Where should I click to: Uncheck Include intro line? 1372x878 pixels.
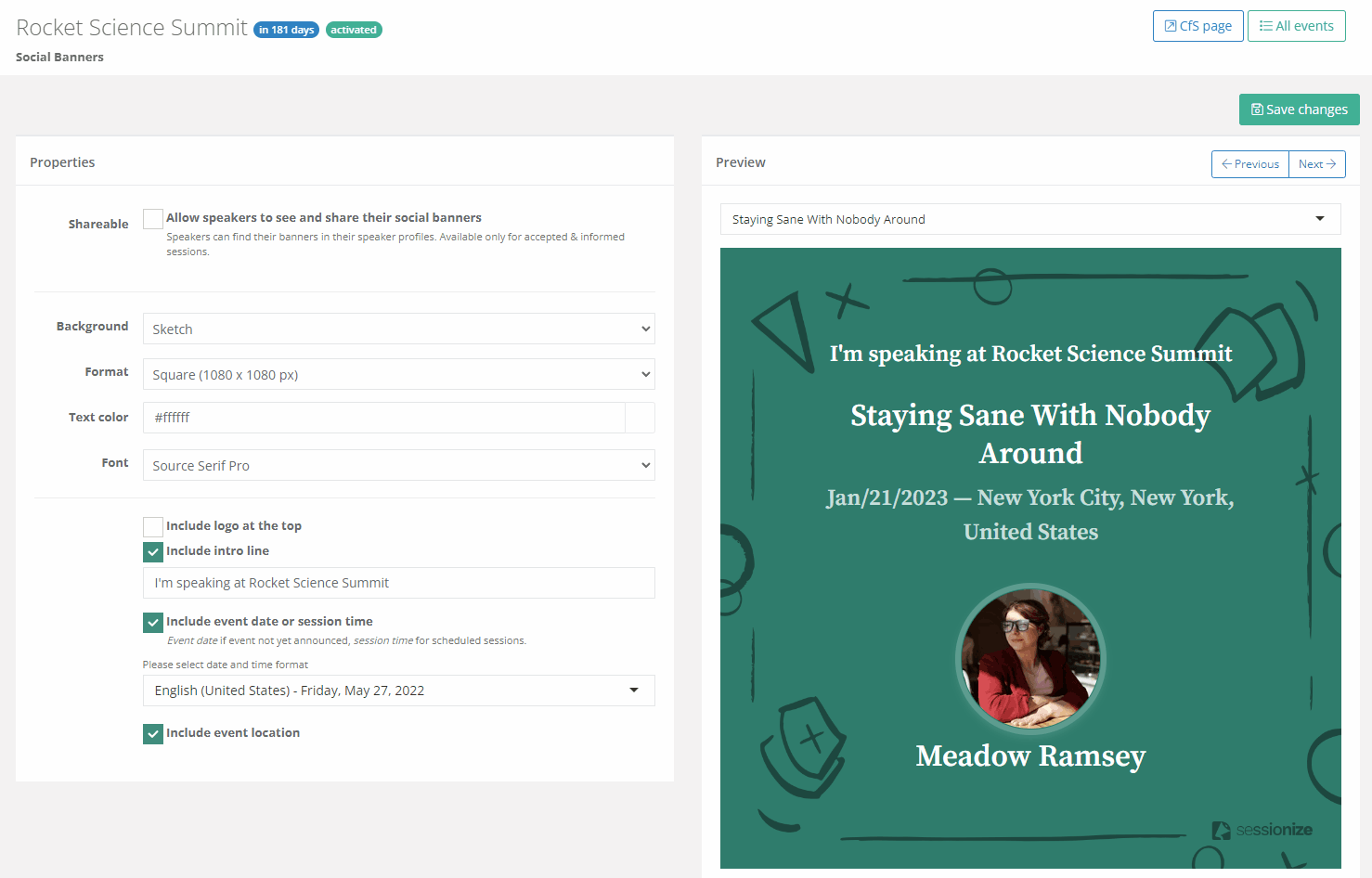153,552
